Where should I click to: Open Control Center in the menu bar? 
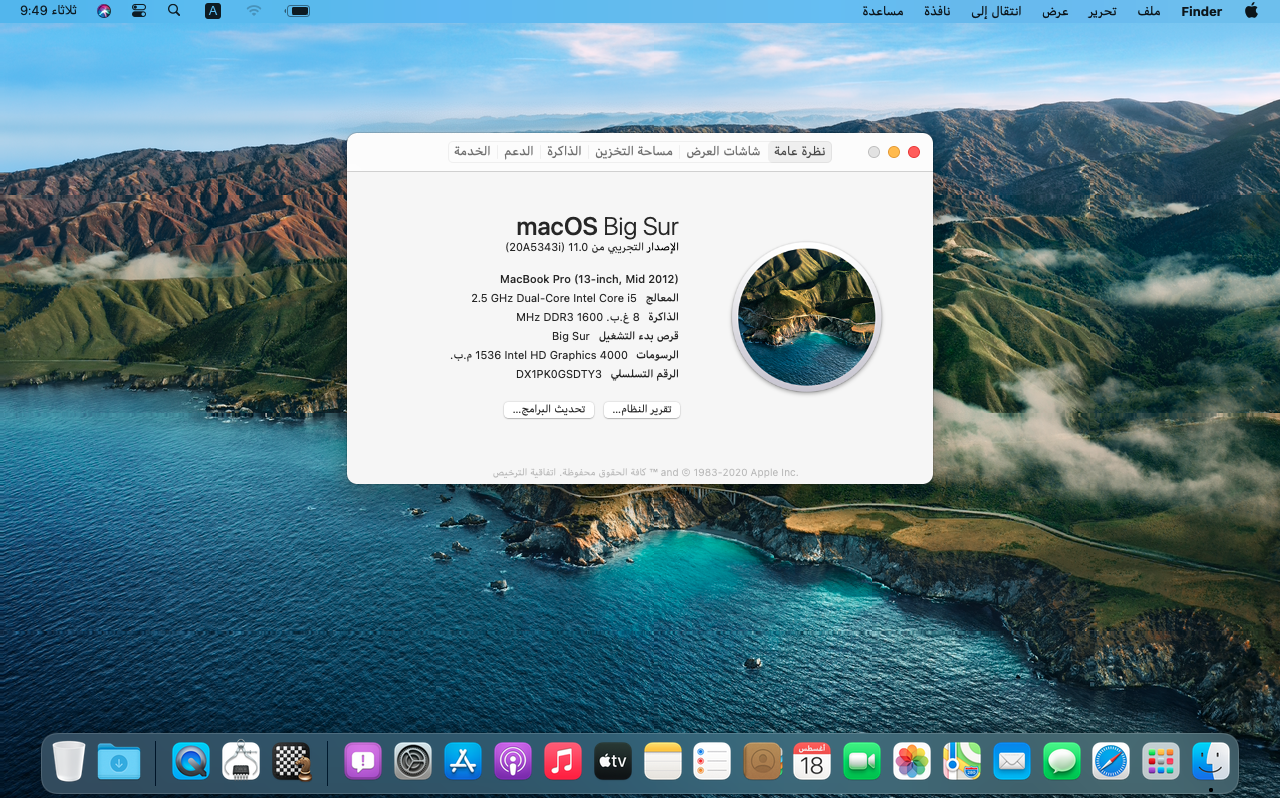coord(139,11)
